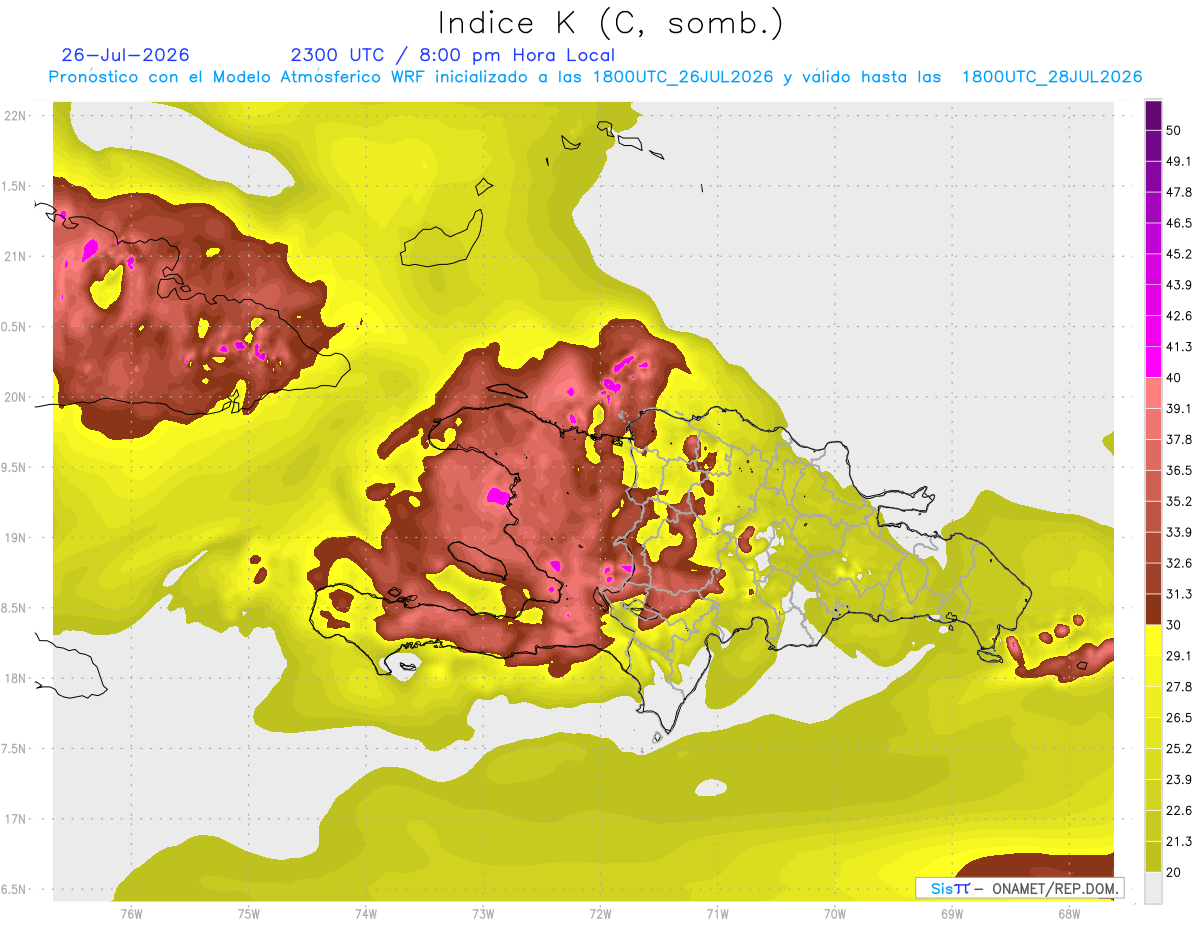This screenshot has width=1200, height=927.
Task: Click legend value "33.9"
Action: (1179, 532)
